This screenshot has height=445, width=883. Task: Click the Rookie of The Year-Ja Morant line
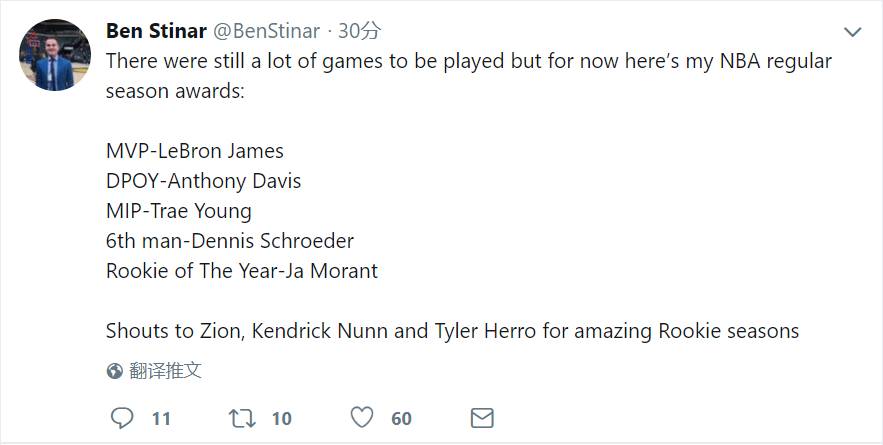(242, 271)
